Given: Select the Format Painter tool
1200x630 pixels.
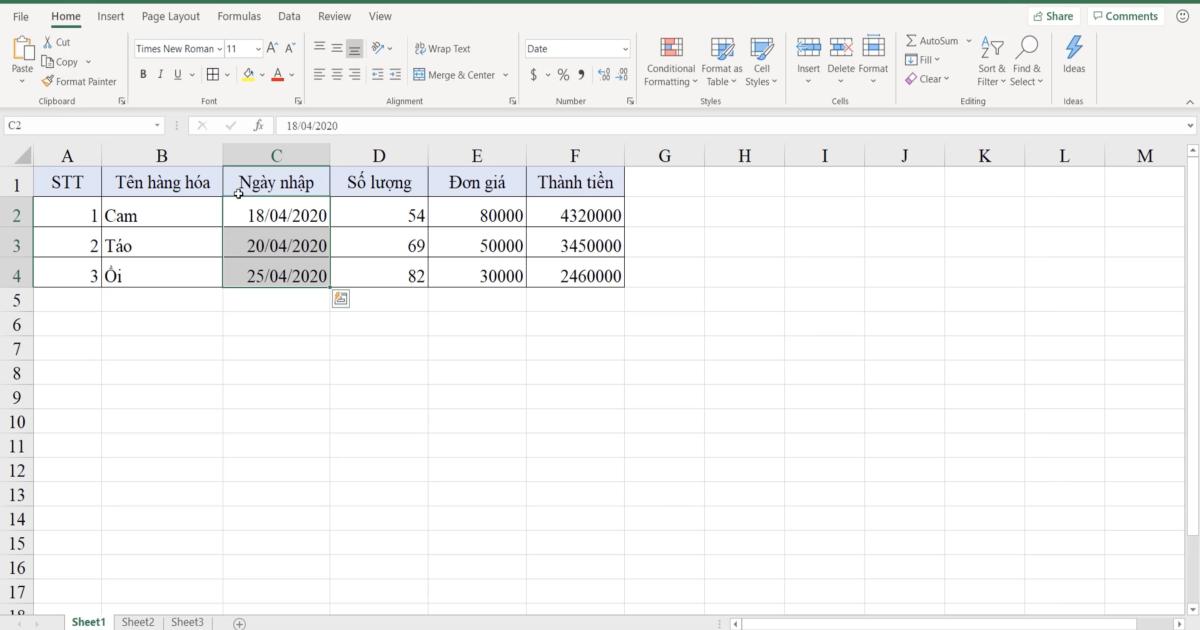Looking at the screenshot, I should pos(79,81).
